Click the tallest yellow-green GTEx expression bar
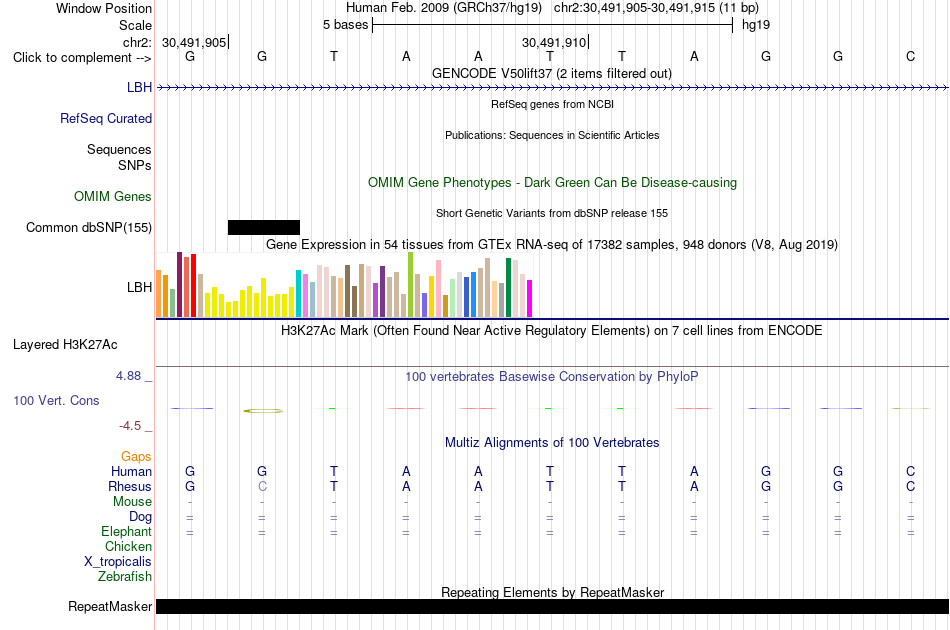Viewport: 950px width, 630px height. (410, 284)
